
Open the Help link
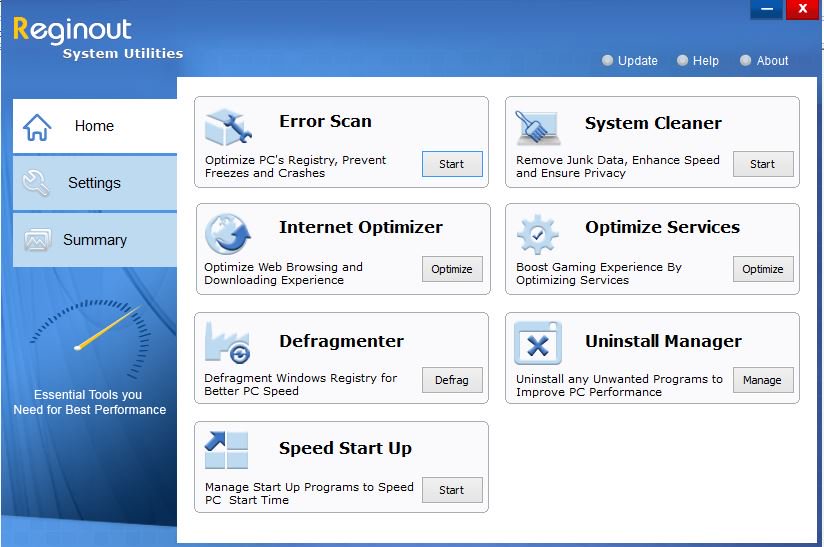tap(705, 60)
